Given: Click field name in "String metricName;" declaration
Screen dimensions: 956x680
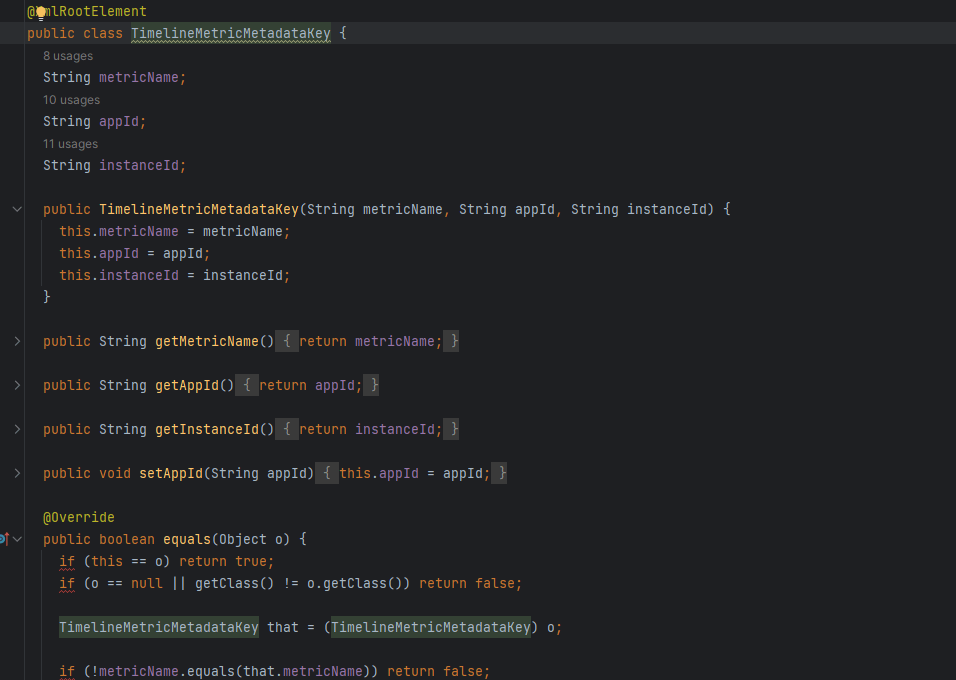Looking at the screenshot, I should pyautogui.click(x=139, y=77).
